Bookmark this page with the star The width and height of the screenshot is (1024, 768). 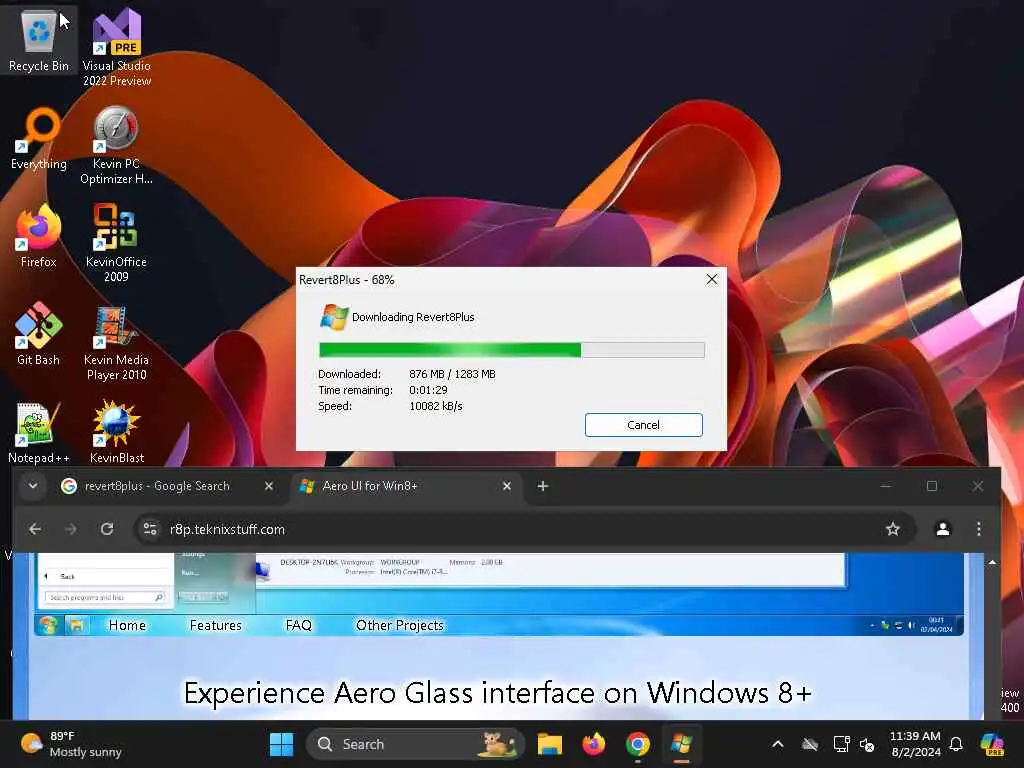pyautogui.click(x=893, y=529)
